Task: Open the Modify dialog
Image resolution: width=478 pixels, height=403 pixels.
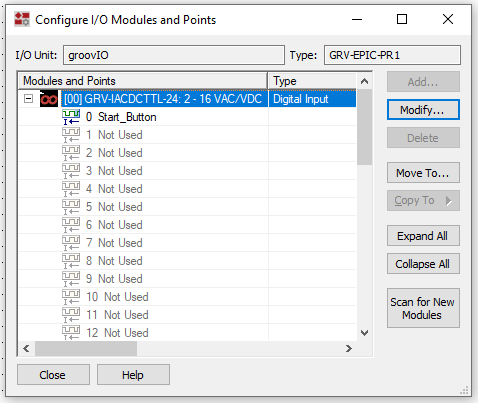Action: click(423, 110)
